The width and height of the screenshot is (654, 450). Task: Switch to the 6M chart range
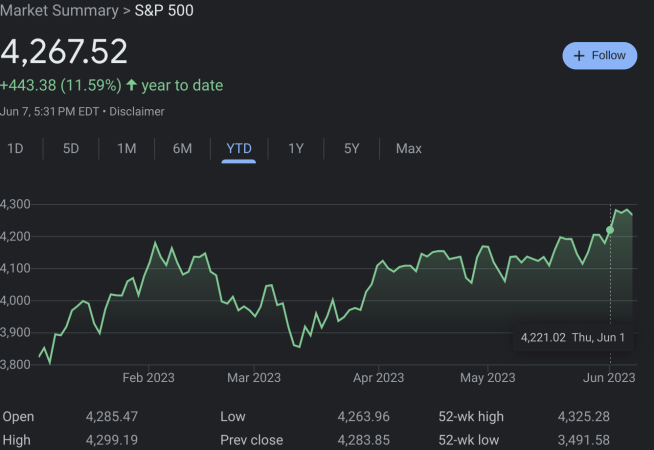(183, 148)
